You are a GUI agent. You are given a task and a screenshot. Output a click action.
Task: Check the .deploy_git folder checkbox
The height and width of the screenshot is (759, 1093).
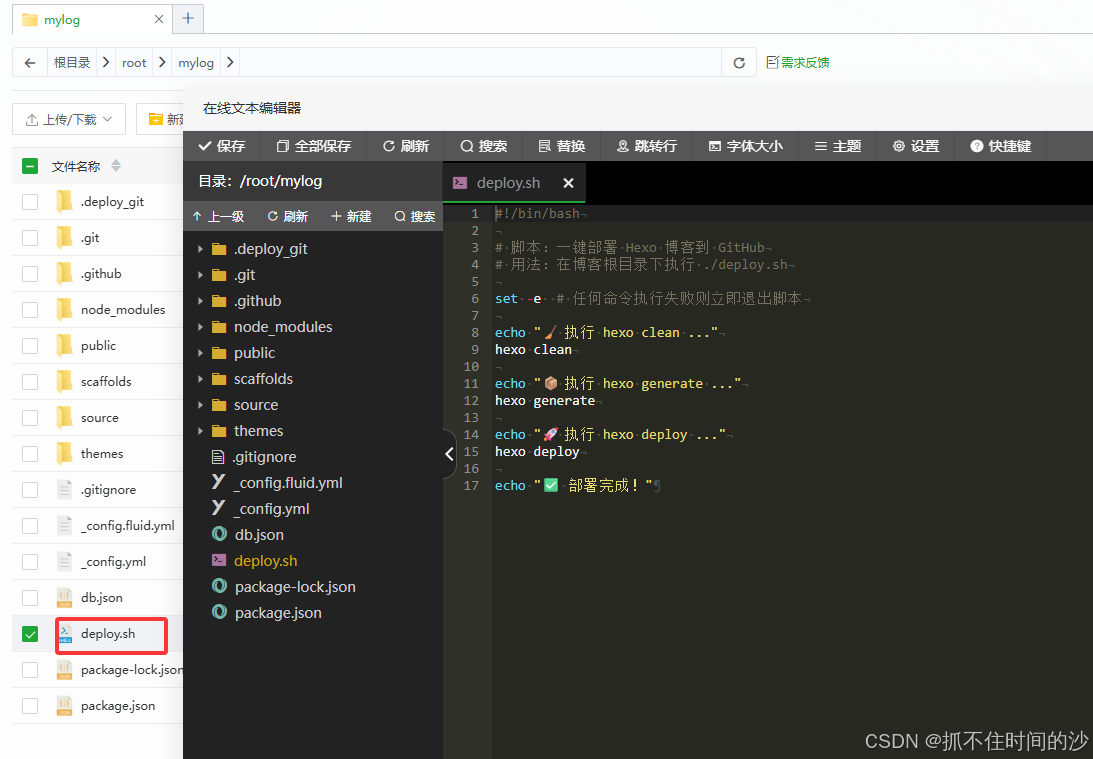(x=30, y=202)
